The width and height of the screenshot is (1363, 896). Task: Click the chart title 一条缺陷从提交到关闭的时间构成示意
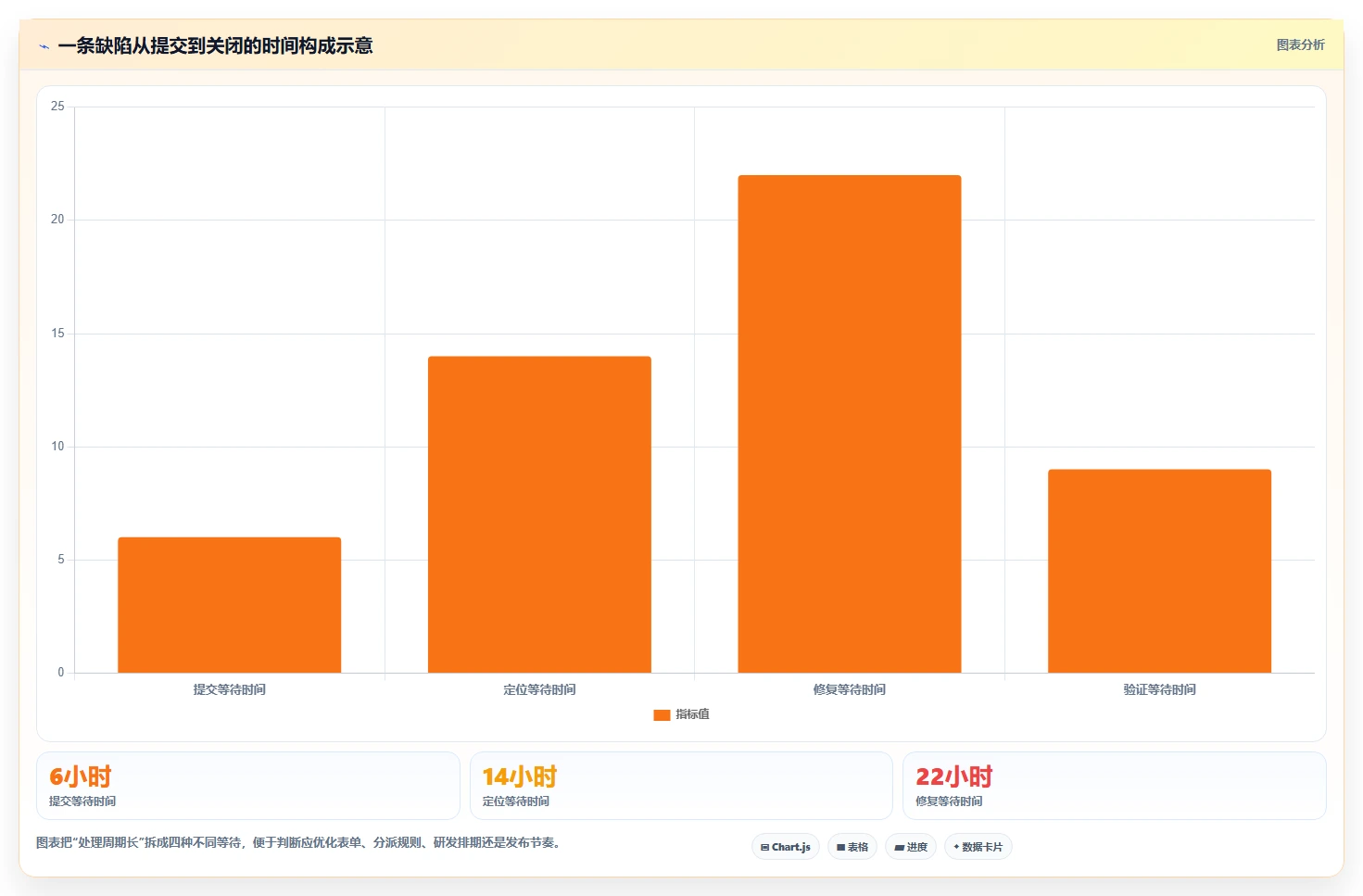(x=215, y=45)
